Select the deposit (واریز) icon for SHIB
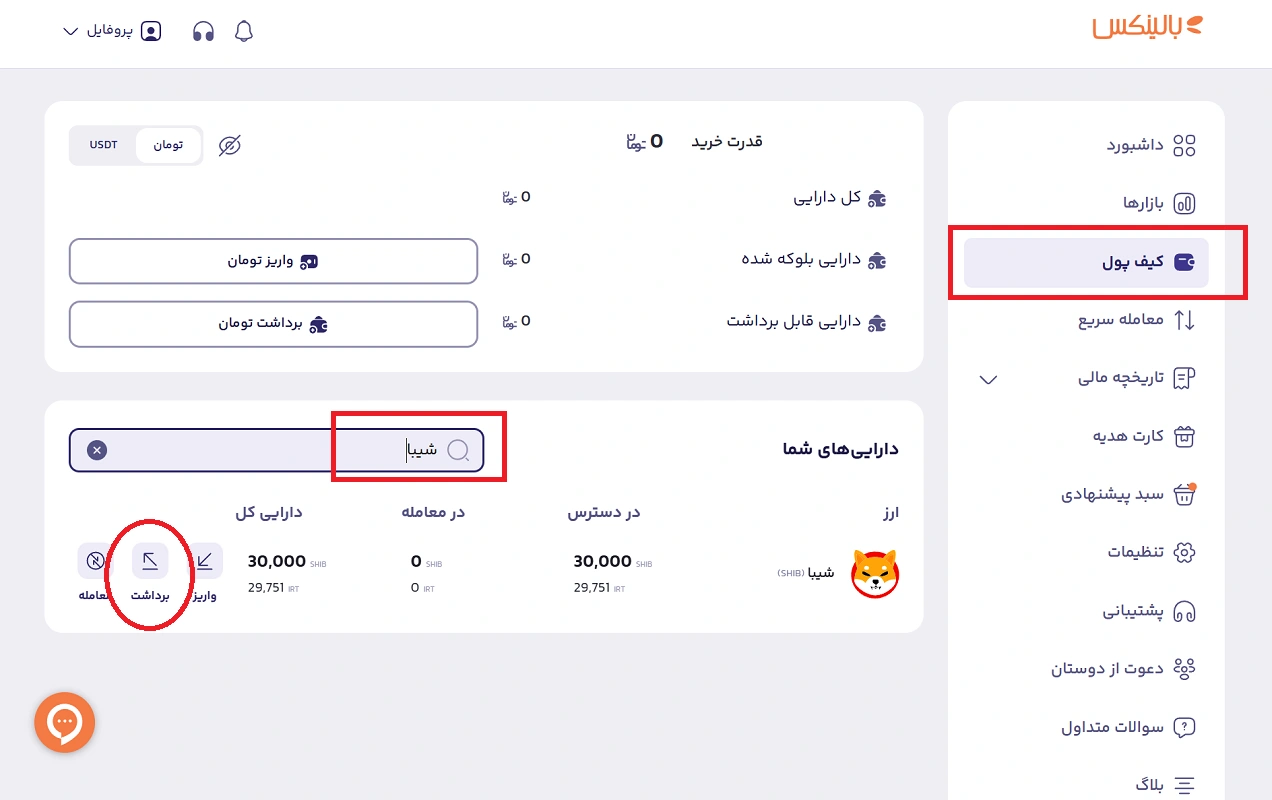The width and height of the screenshot is (1272, 800). coord(205,560)
